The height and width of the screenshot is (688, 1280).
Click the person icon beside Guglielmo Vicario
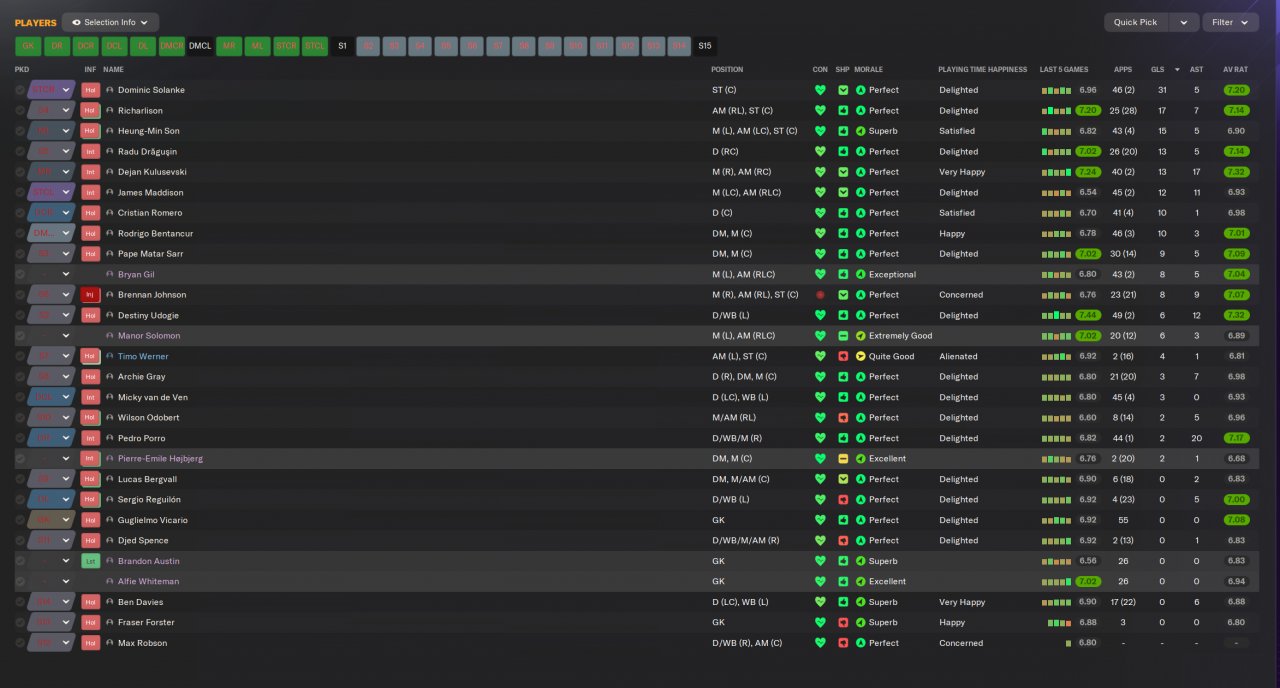(x=110, y=520)
